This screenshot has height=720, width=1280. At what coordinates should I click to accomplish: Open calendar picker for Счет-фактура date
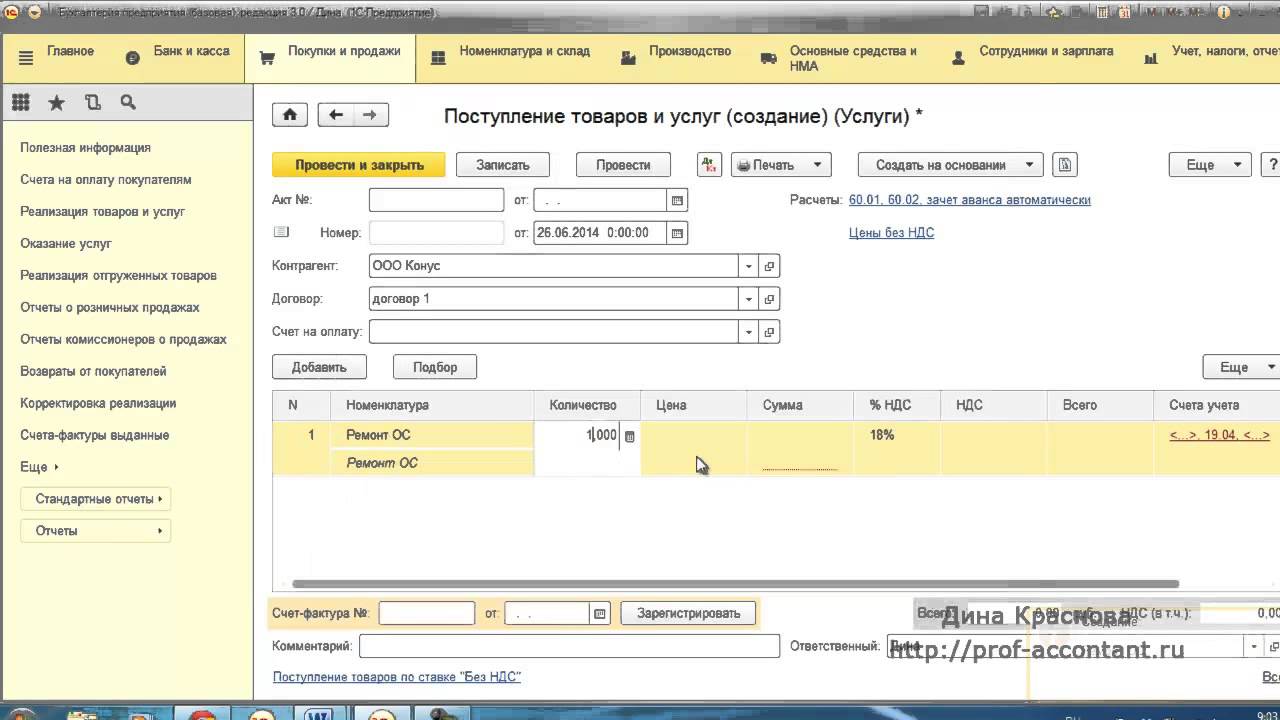click(x=599, y=613)
